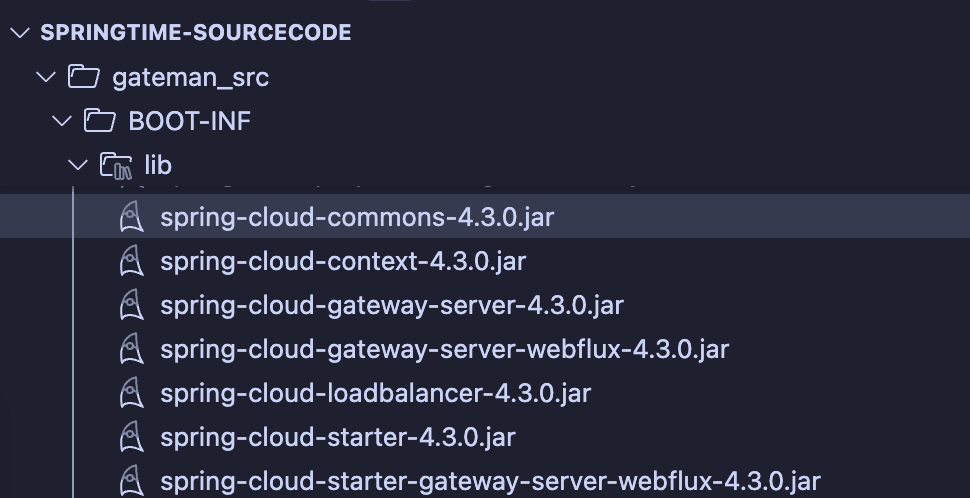Select spring-cloud-loadbalancer-4.3.0.jar file
The height and width of the screenshot is (498, 970).
click(x=375, y=393)
